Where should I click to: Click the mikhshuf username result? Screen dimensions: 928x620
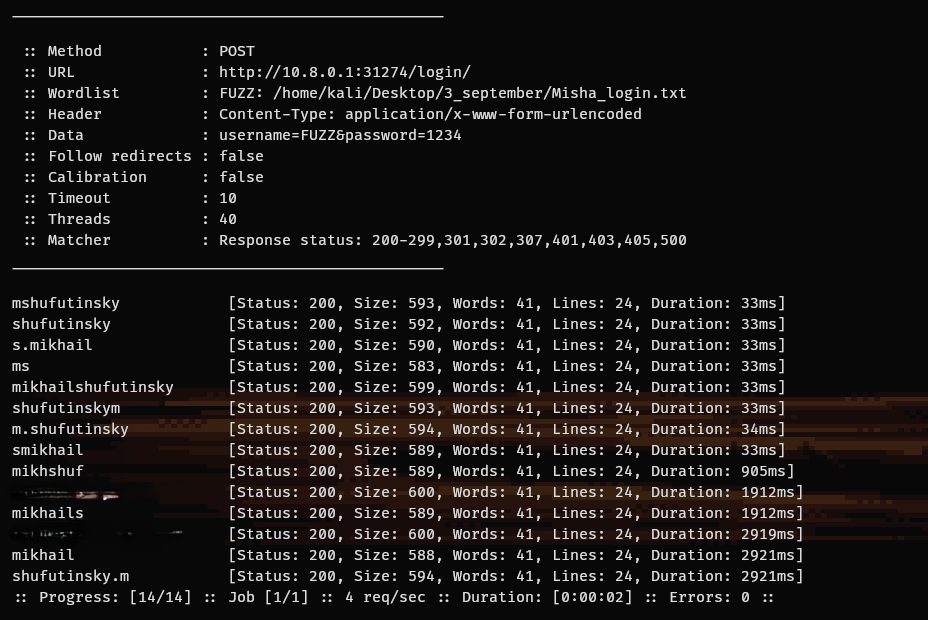coord(48,471)
